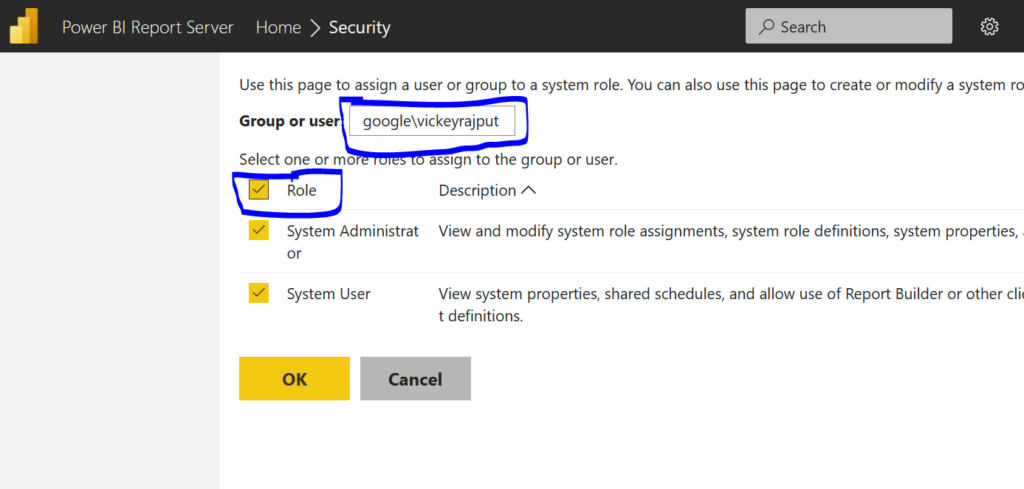Click the 'Use this page to assign' text
Screen dimensions: 1024x489
(x=632, y=85)
